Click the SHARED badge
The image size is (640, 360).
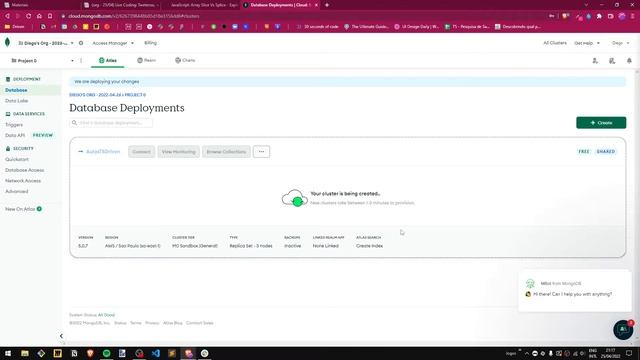pyautogui.click(x=606, y=151)
